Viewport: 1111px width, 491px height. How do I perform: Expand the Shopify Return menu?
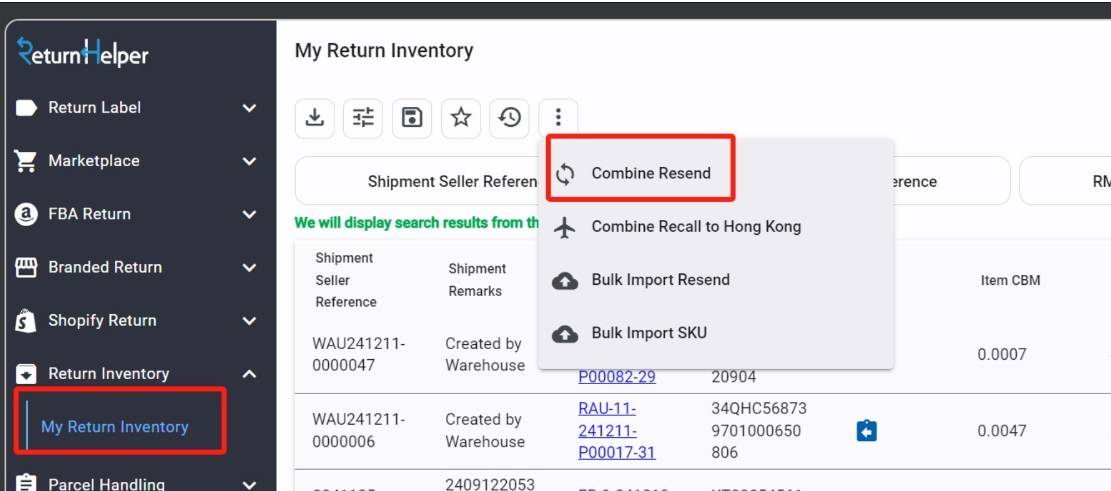(x=137, y=321)
